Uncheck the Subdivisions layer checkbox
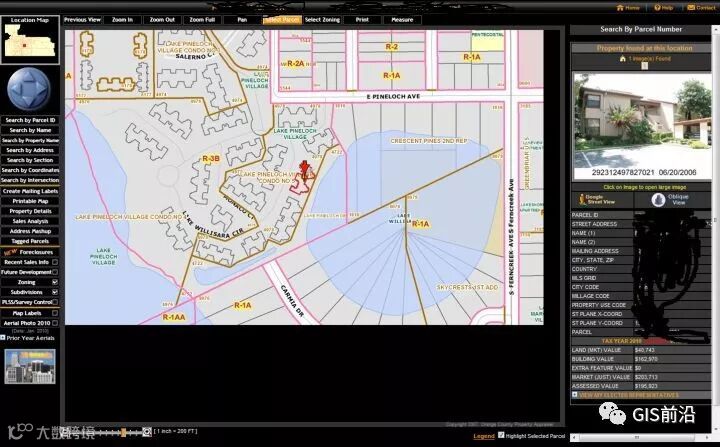 pyautogui.click(x=55, y=292)
